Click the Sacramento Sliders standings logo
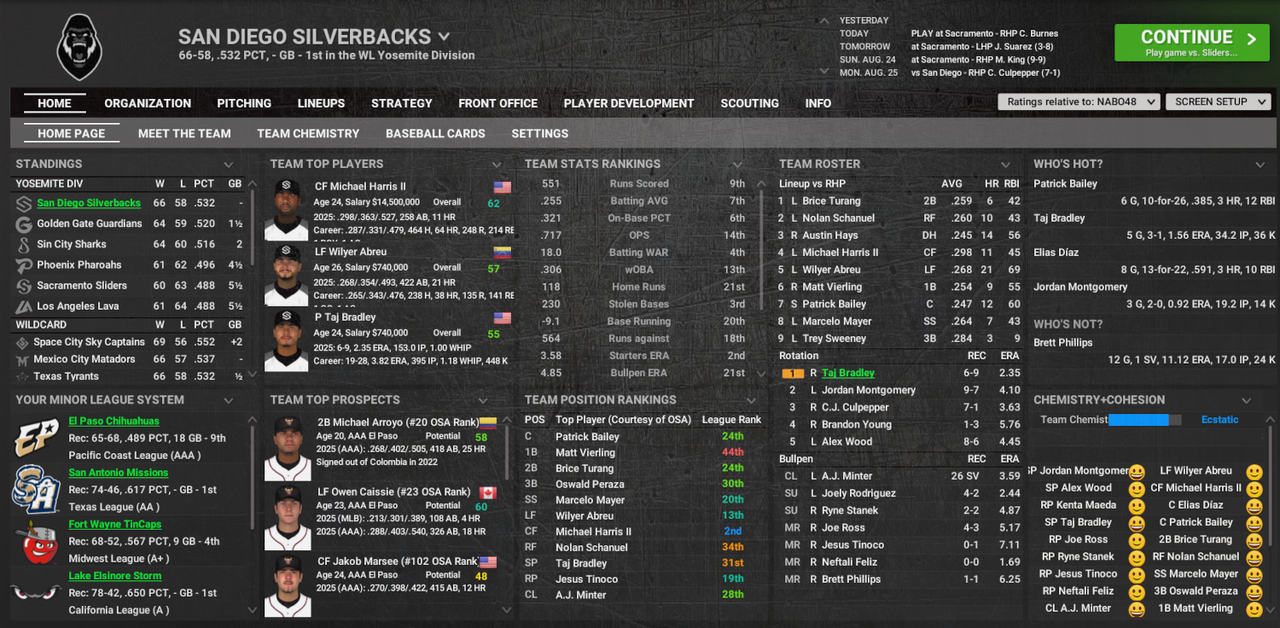Image resolution: width=1280 pixels, height=628 pixels. click(x=24, y=285)
